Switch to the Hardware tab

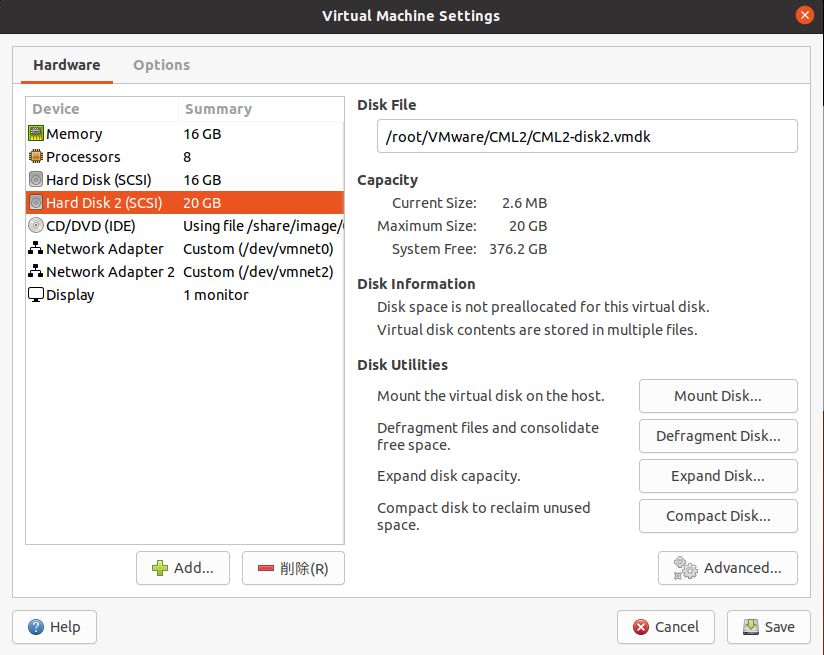pos(66,64)
